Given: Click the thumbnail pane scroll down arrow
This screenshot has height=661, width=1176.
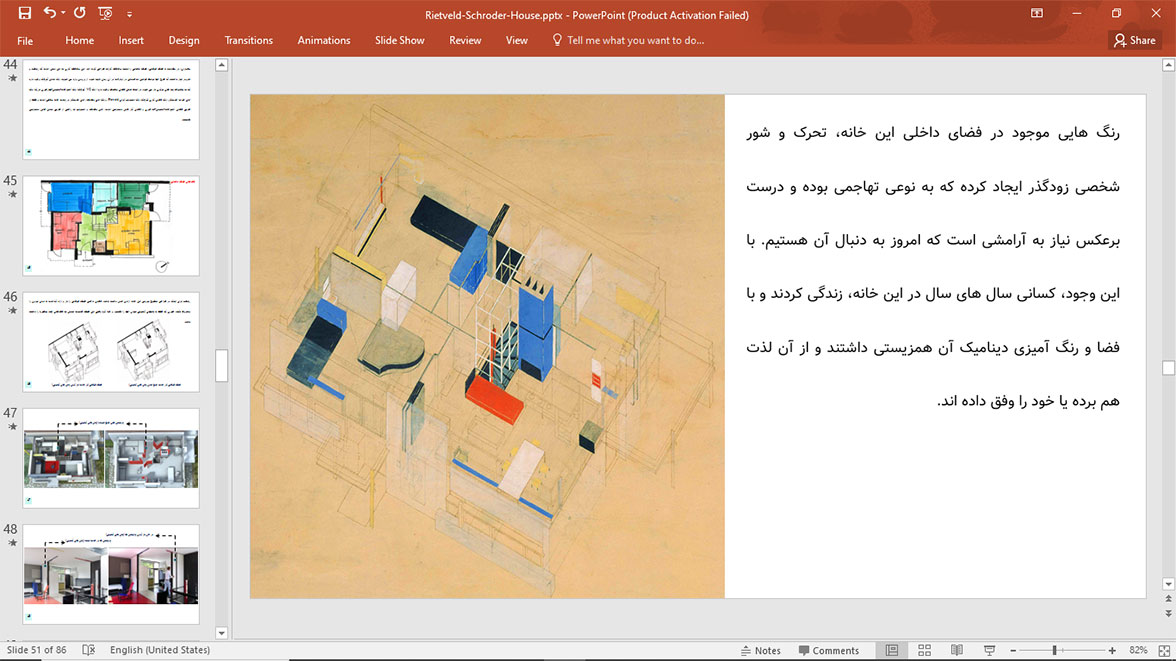Looking at the screenshot, I should click(221, 633).
